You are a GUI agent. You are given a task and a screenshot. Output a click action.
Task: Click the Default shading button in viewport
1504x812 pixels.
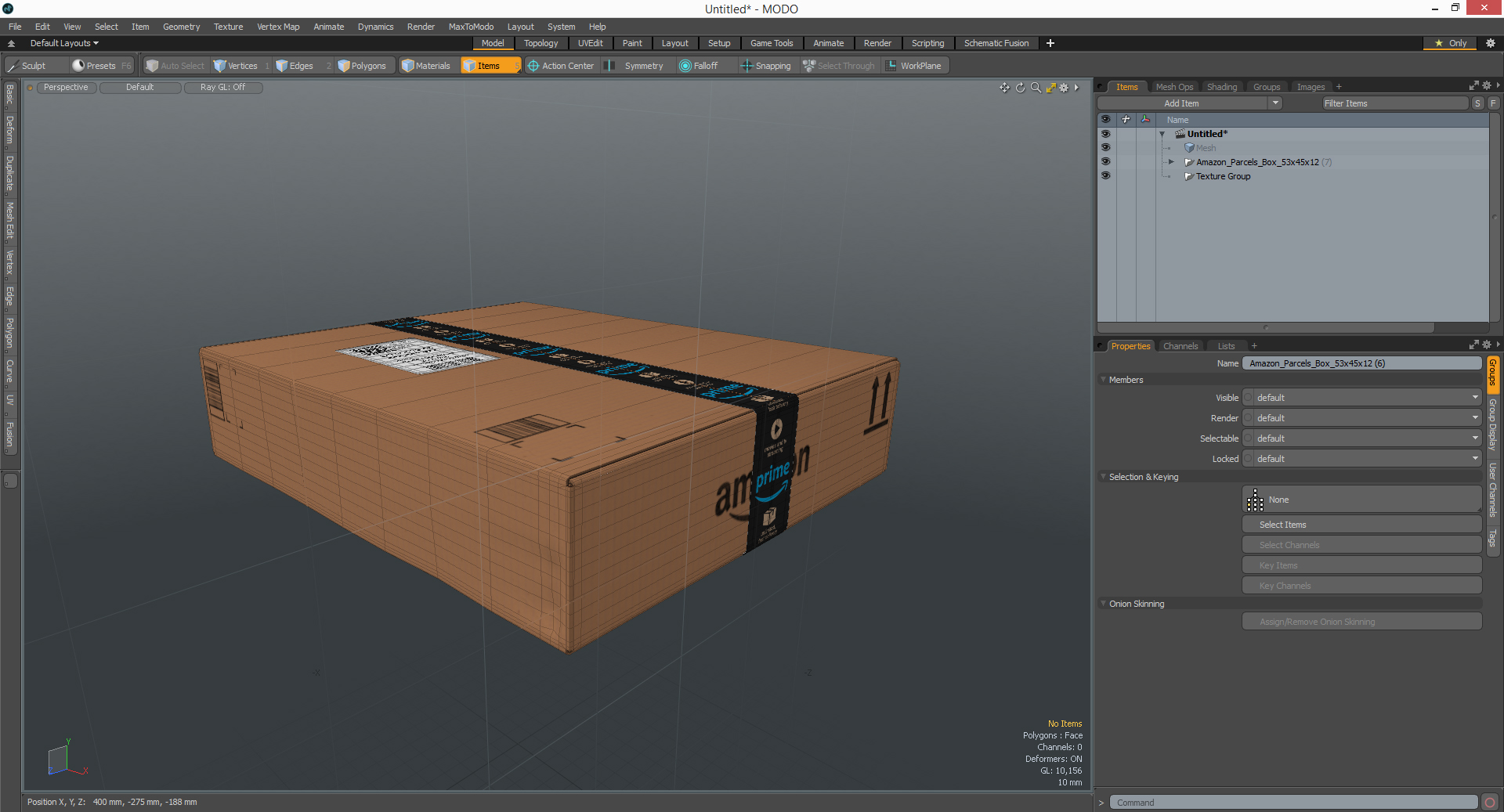pyautogui.click(x=139, y=88)
